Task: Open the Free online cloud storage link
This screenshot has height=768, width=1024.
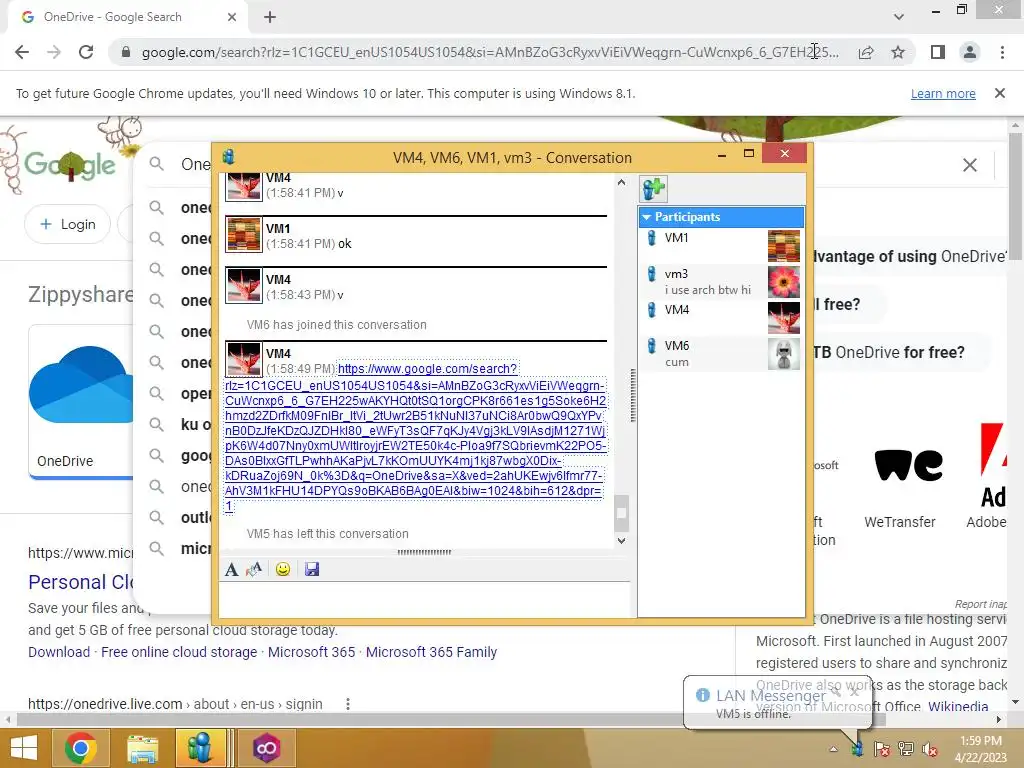Action: click(179, 652)
